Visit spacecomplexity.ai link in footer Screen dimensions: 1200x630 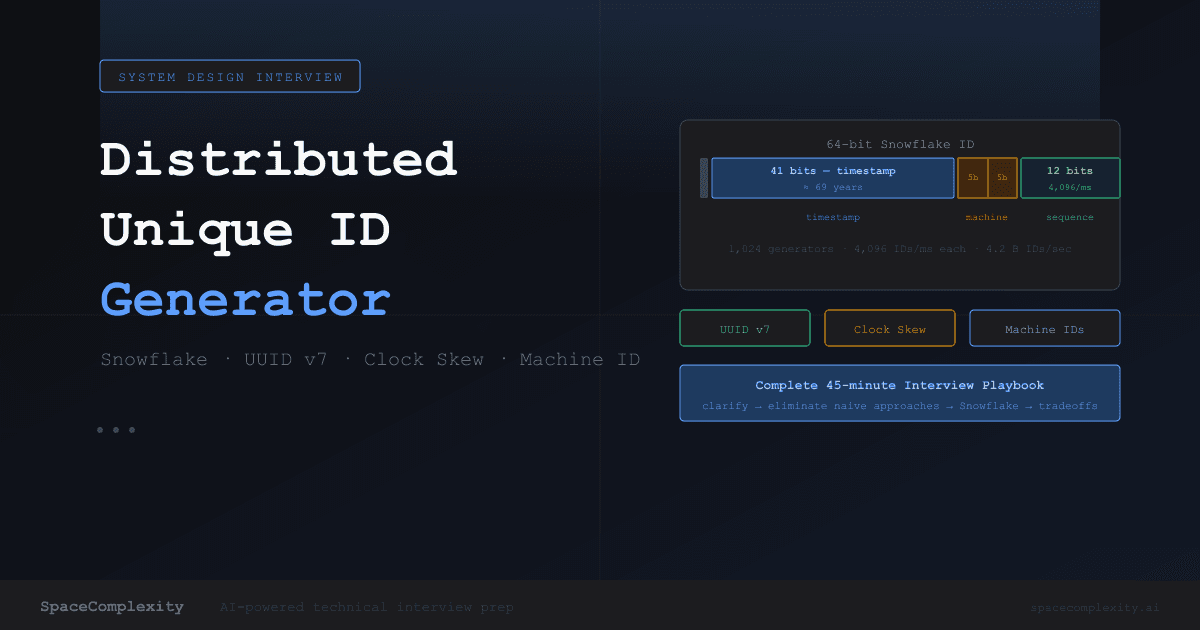1095,607
